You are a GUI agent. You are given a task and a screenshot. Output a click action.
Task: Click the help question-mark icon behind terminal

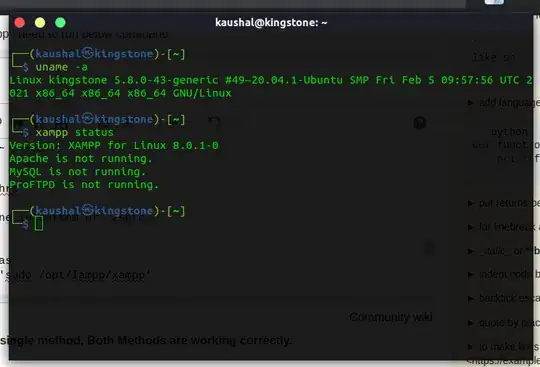coord(420,123)
